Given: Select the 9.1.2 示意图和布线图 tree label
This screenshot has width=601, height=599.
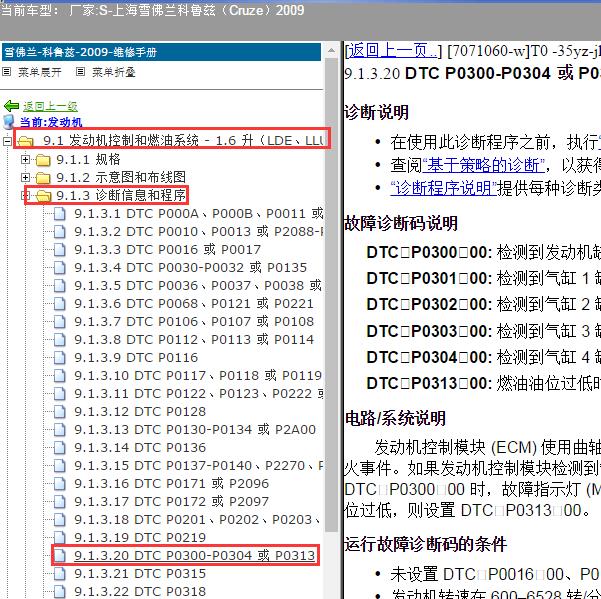Looking at the screenshot, I should click(121, 177).
